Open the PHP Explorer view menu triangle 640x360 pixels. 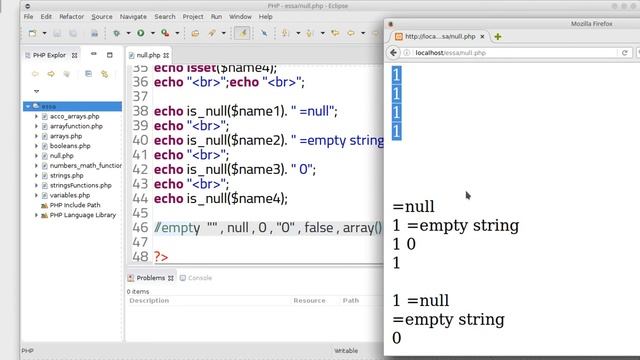(x=36, y=91)
